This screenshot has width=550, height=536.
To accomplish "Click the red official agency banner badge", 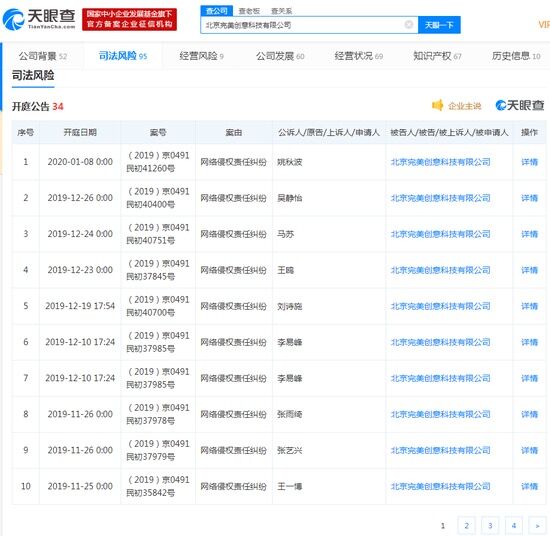I will [x=129, y=19].
